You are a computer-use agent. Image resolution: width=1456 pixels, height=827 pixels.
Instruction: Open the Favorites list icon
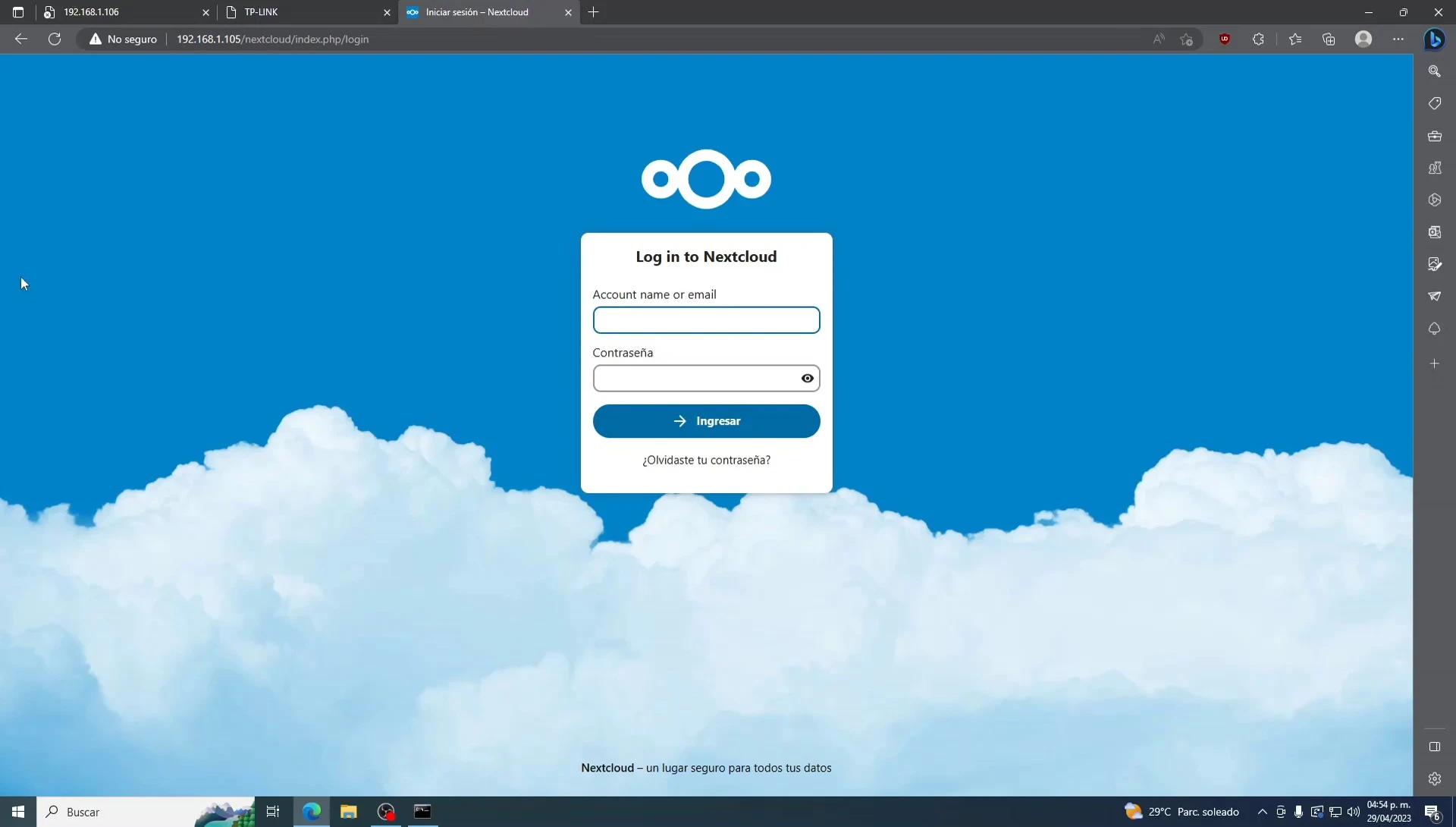click(1295, 39)
